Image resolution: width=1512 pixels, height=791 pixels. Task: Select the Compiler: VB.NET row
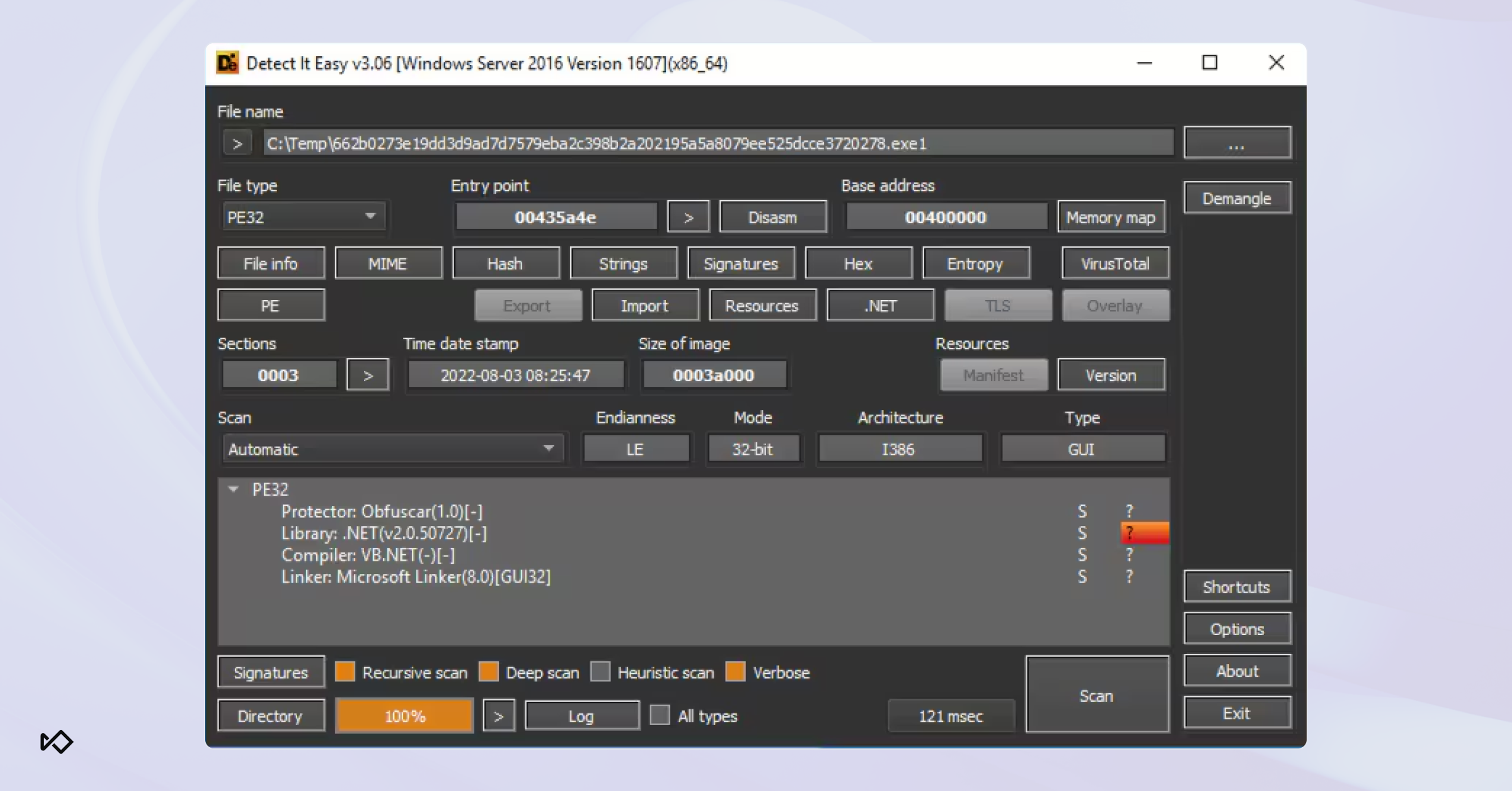coord(368,555)
